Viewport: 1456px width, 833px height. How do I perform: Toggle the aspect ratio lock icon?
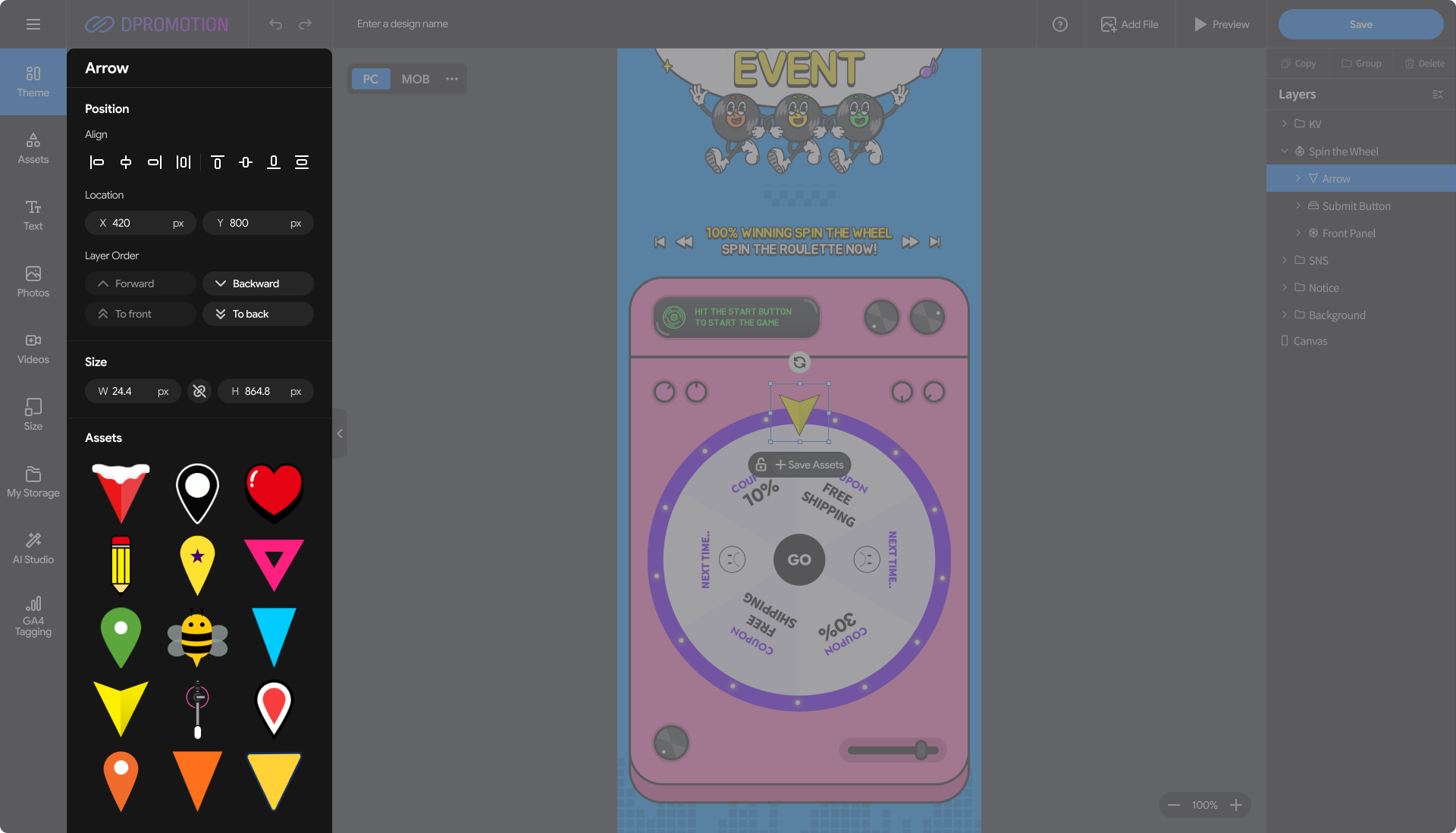pos(199,391)
